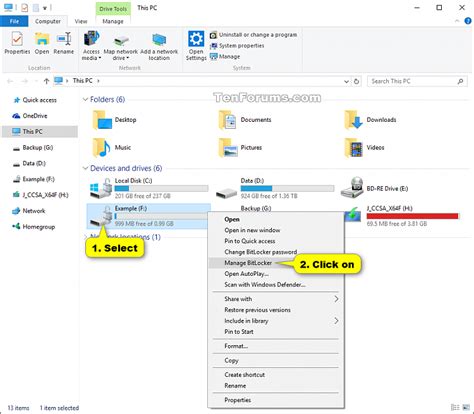Switch to large icons view in status bar

pyautogui.click(x=465, y=408)
